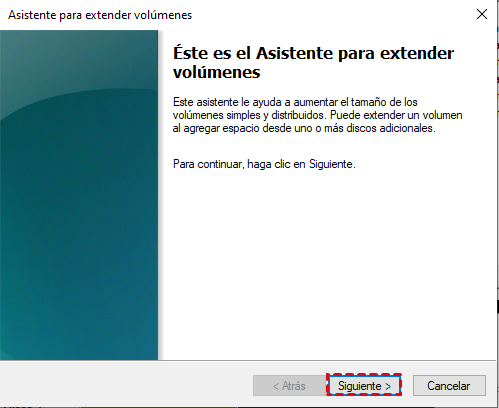Image resolution: width=499 pixels, height=408 pixels.
Task: Click the window title 'Asistente para extender volúmenes'
Action: click(100, 15)
